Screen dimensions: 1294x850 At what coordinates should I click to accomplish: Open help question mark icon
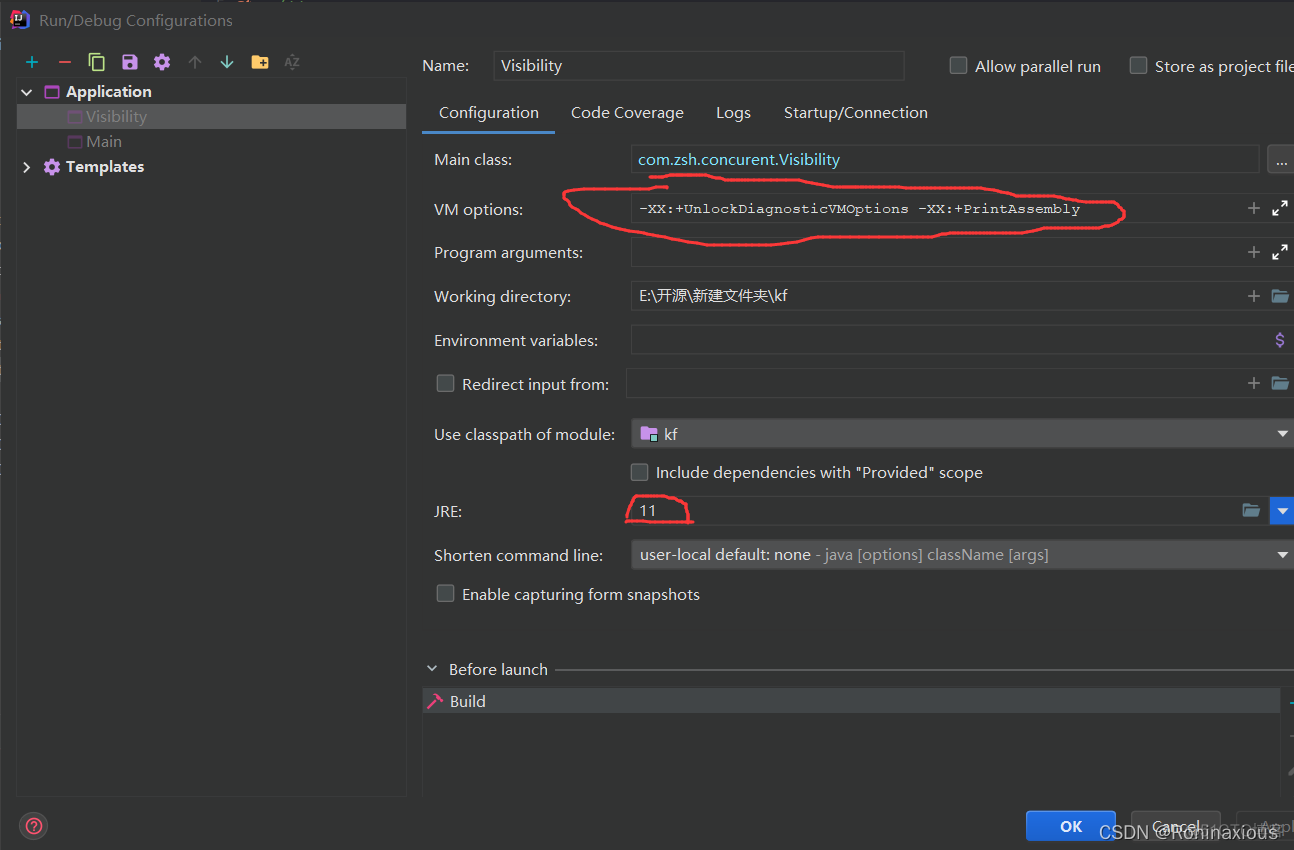[34, 826]
